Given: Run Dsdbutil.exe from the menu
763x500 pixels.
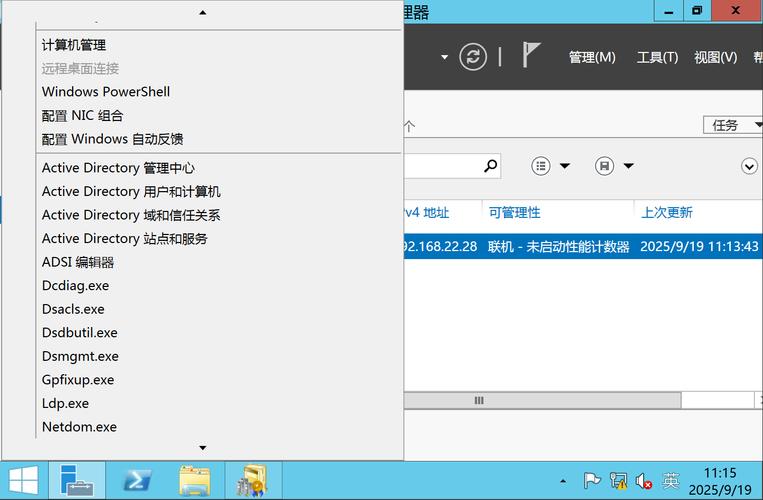Looking at the screenshot, I should click(80, 333).
